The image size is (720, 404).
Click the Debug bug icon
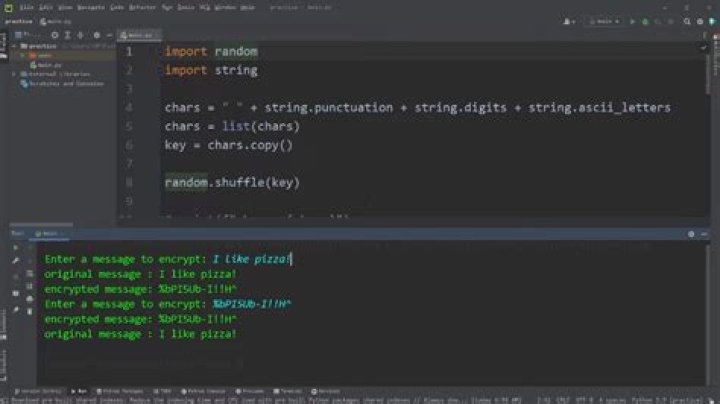tap(645, 19)
